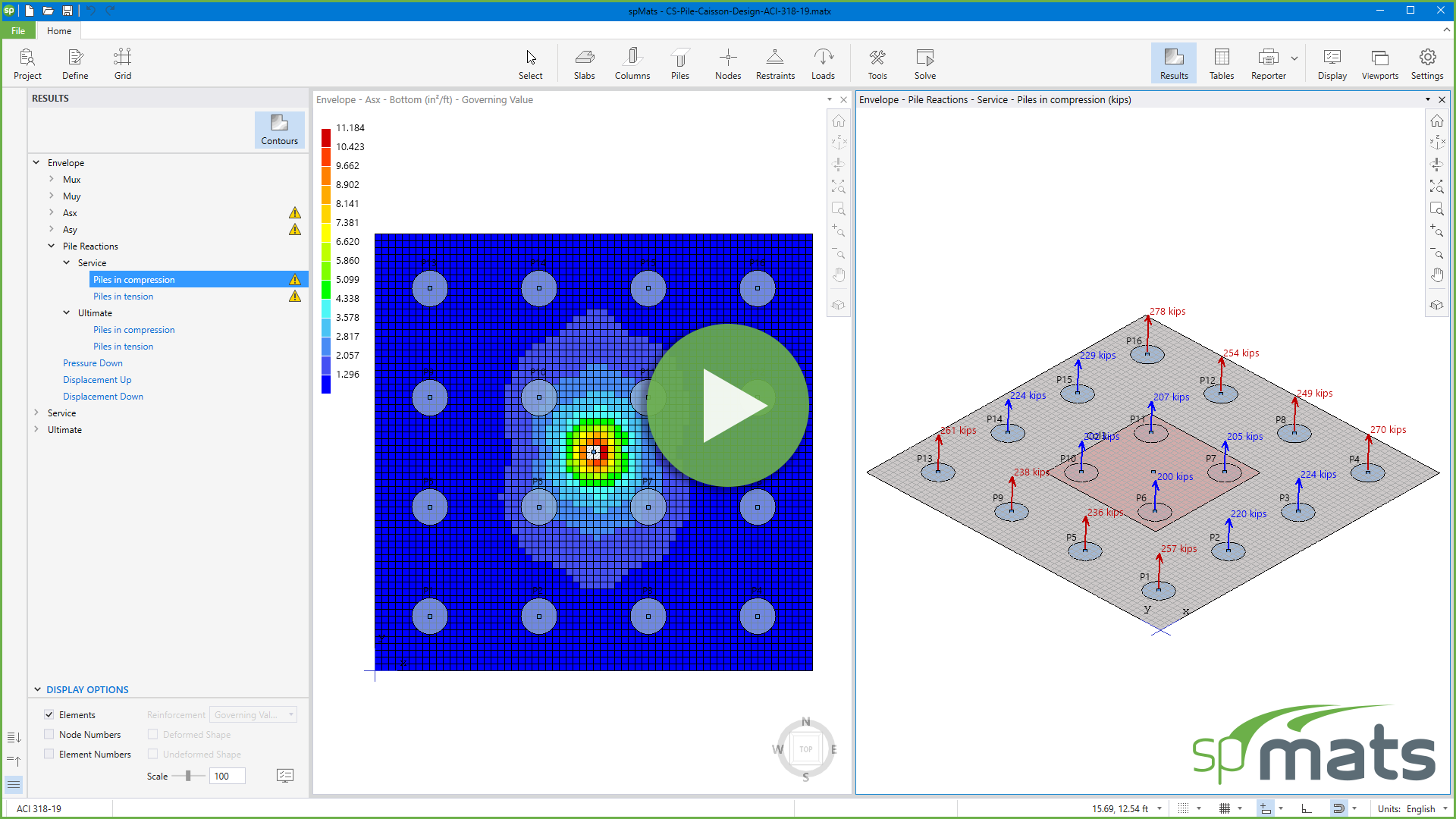Enable the Element Numbers checkbox
The image size is (1456, 819).
point(49,754)
